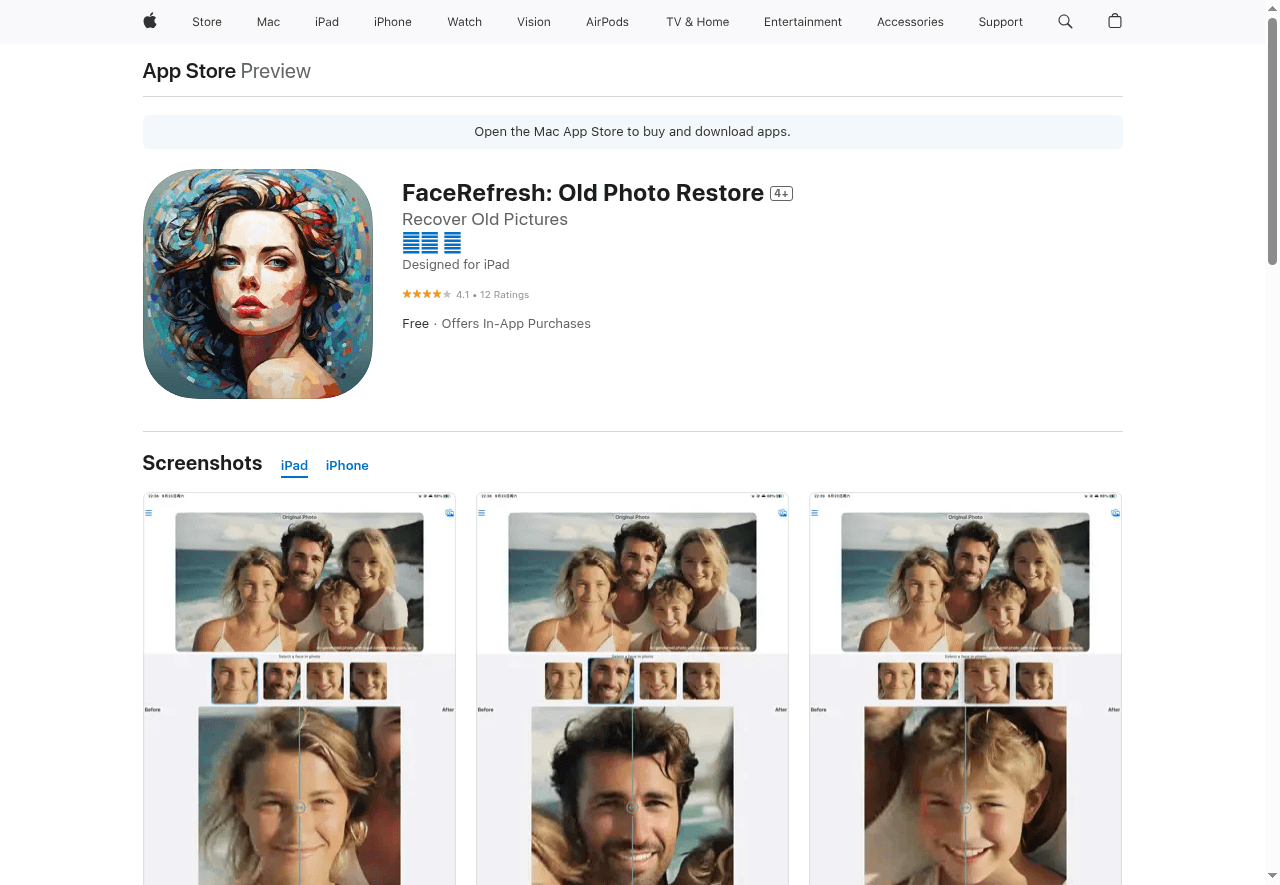Click the Accessories nav item

pyautogui.click(x=910, y=21)
